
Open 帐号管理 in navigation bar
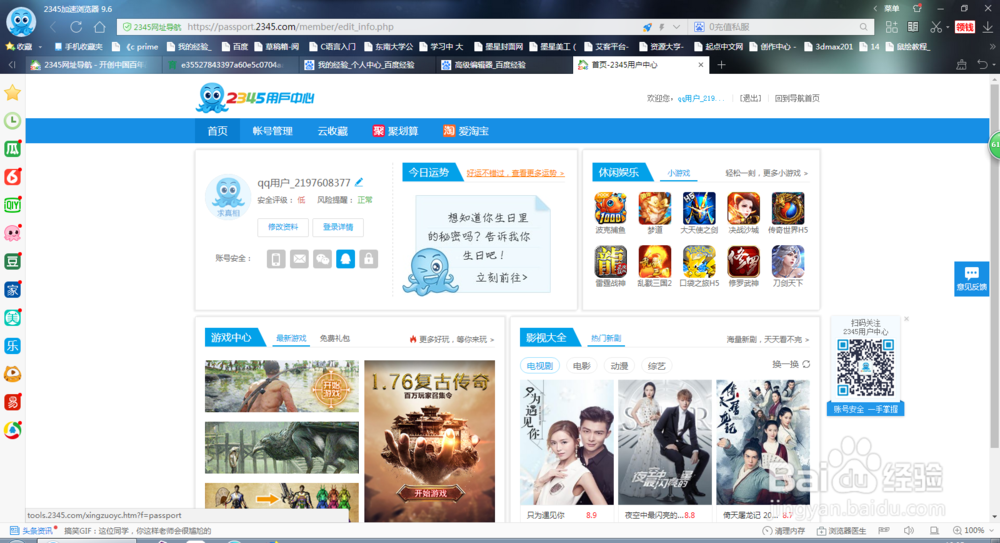[x=272, y=131]
